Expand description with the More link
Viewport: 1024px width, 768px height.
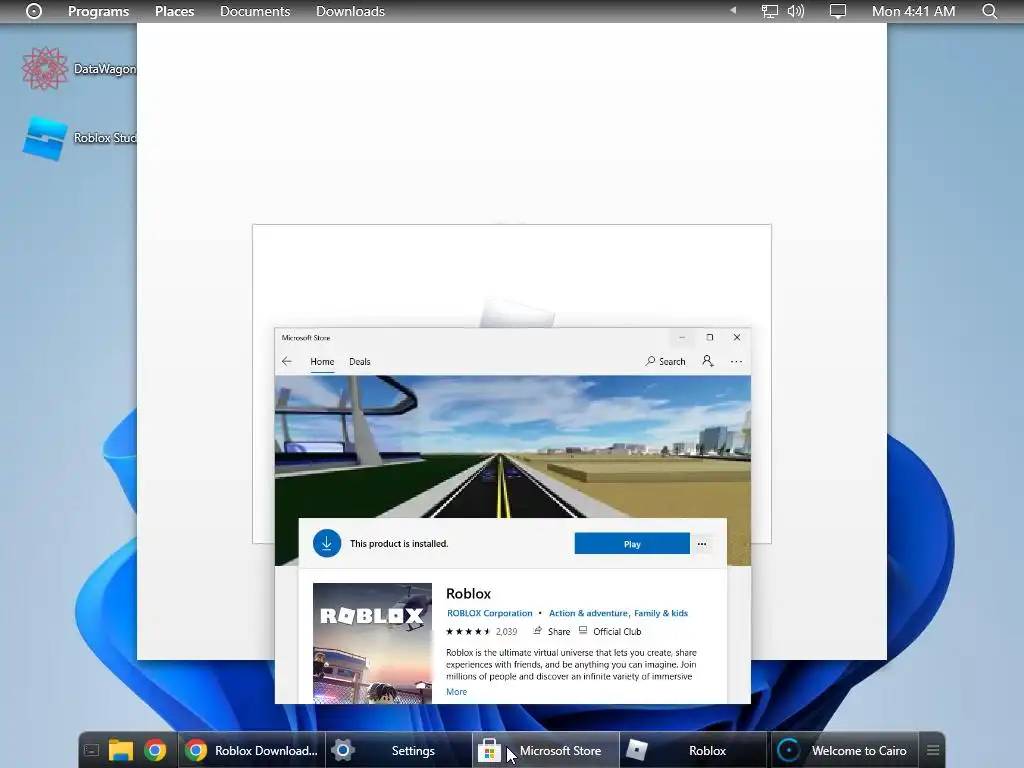pos(456,692)
